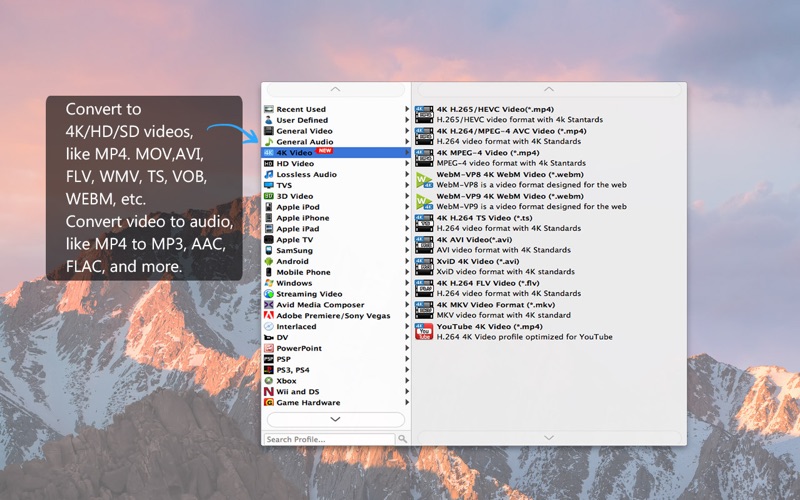
Task: Expand the PowerPoint submenu arrow
Action: [407, 348]
